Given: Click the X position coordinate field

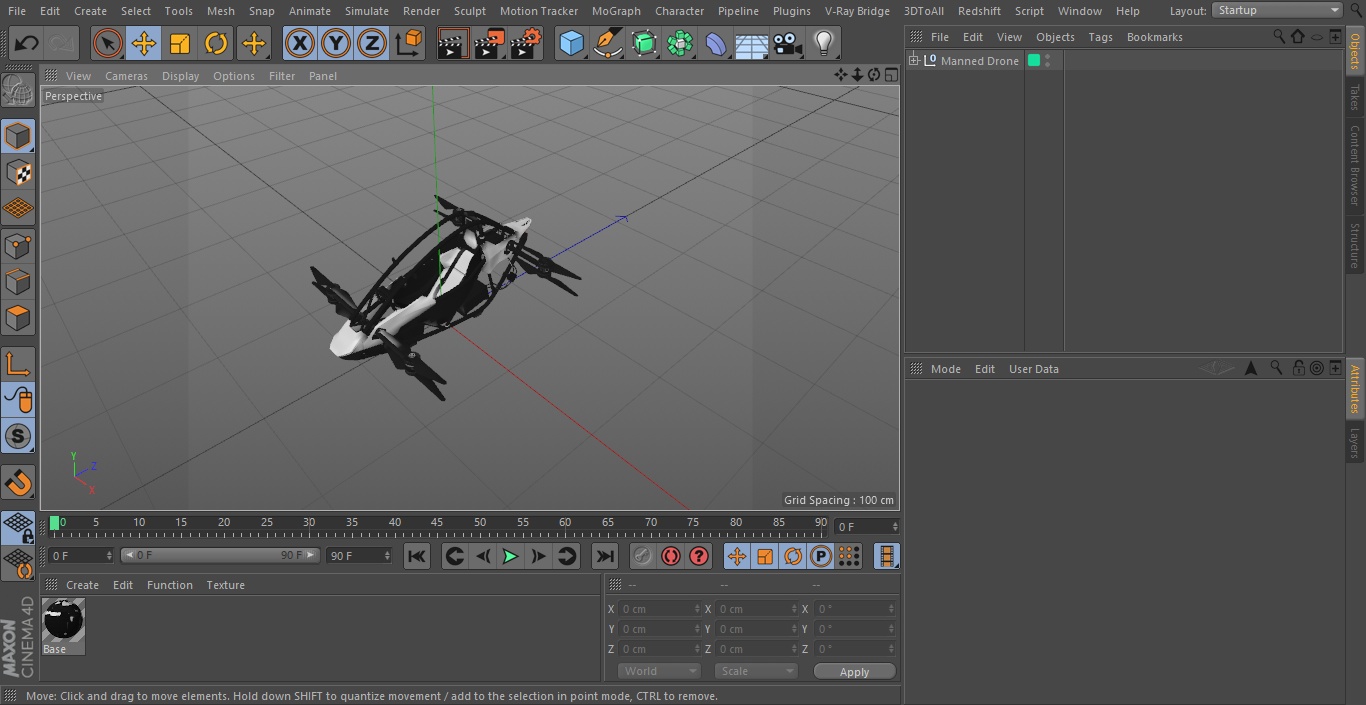Looking at the screenshot, I should [659, 609].
